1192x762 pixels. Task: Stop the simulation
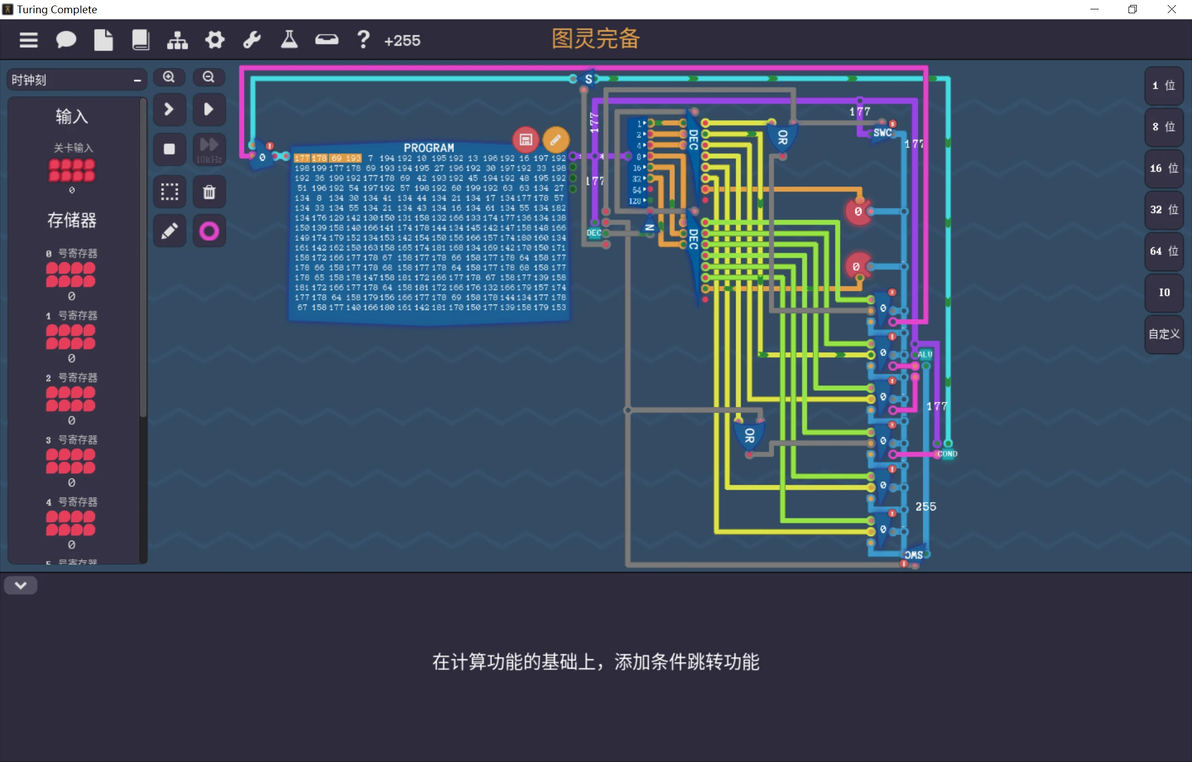point(170,149)
